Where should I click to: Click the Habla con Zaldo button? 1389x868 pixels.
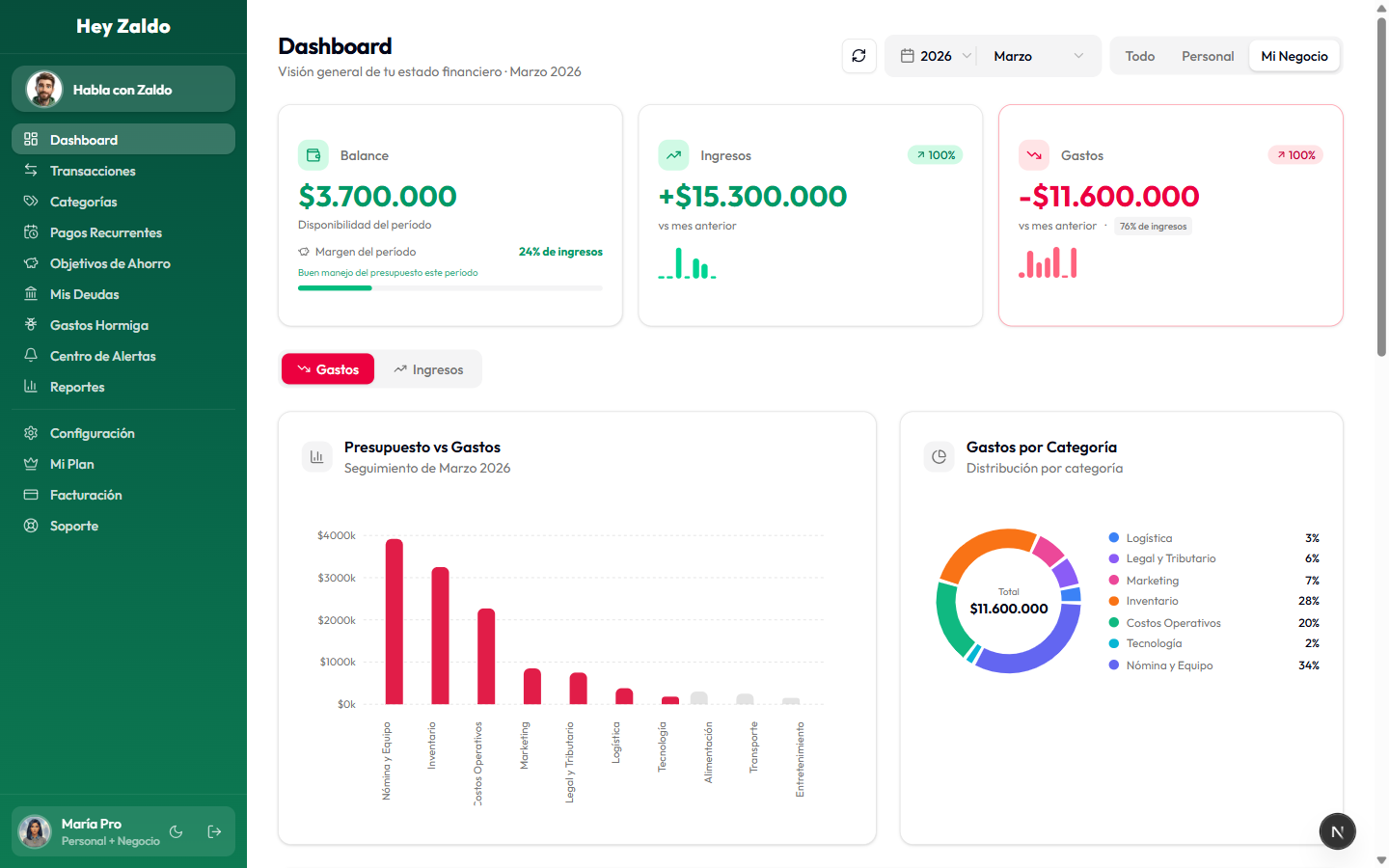123,89
